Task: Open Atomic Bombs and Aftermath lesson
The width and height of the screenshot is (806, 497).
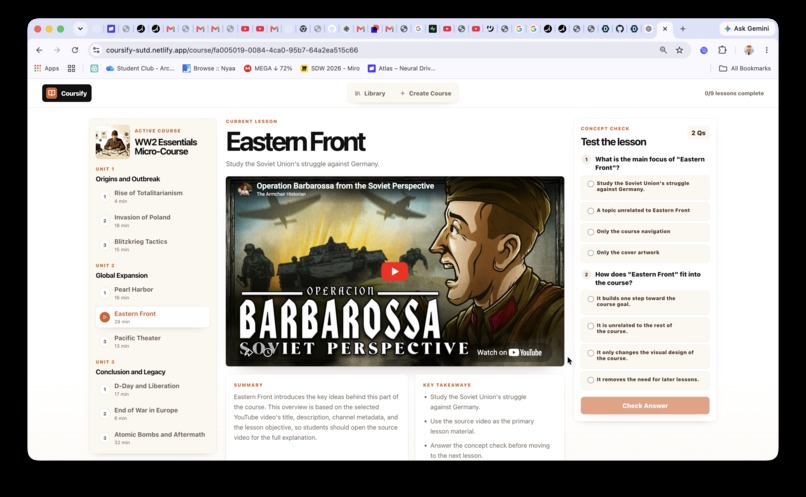Action: click(x=153, y=438)
